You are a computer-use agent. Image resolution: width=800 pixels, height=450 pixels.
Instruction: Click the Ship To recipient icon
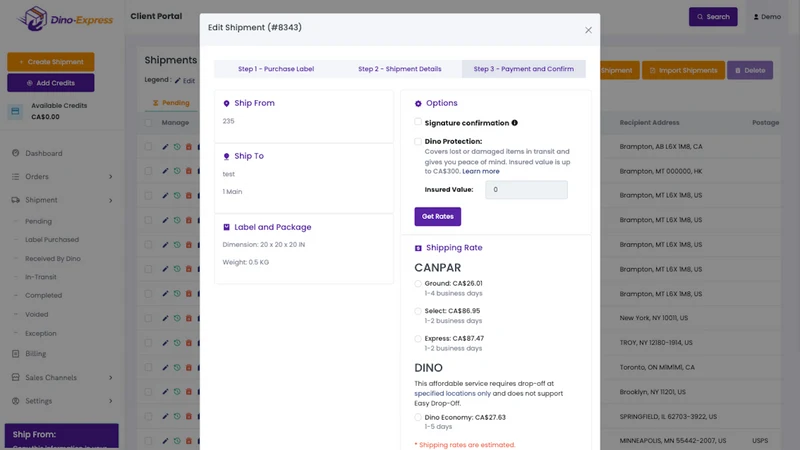pos(227,156)
